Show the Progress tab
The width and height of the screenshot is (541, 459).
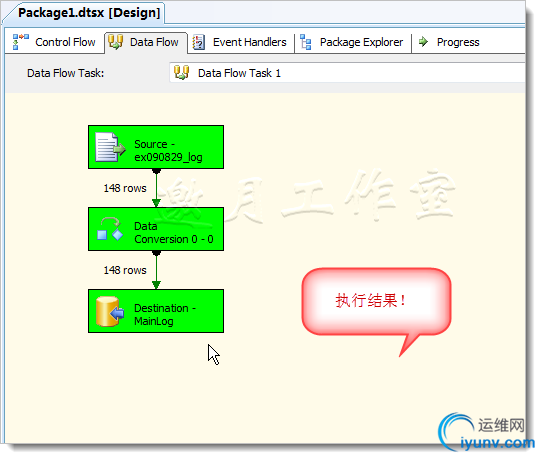click(450, 42)
